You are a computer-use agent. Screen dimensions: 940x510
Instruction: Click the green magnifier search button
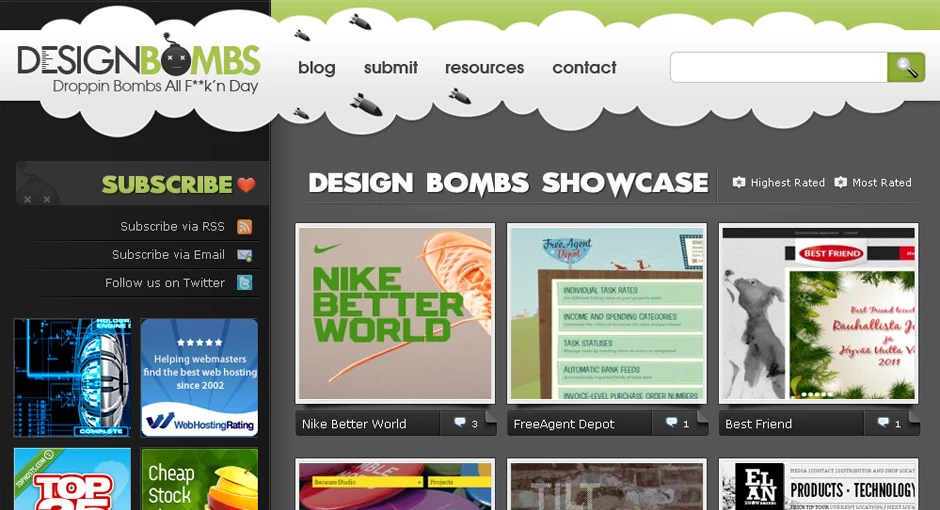[x=906, y=67]
